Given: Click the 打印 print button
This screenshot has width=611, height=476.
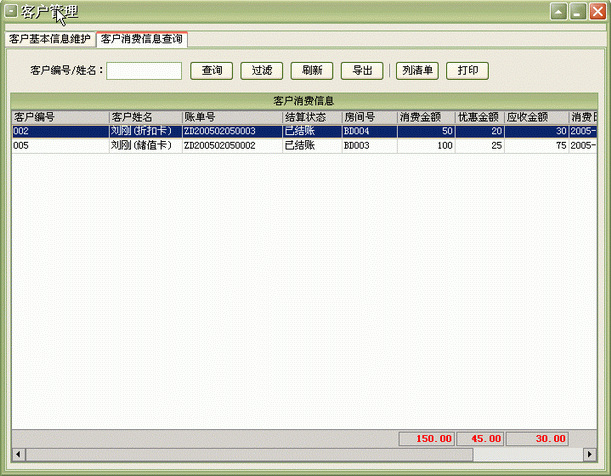Looking at the screenshot, I should 467,71.
